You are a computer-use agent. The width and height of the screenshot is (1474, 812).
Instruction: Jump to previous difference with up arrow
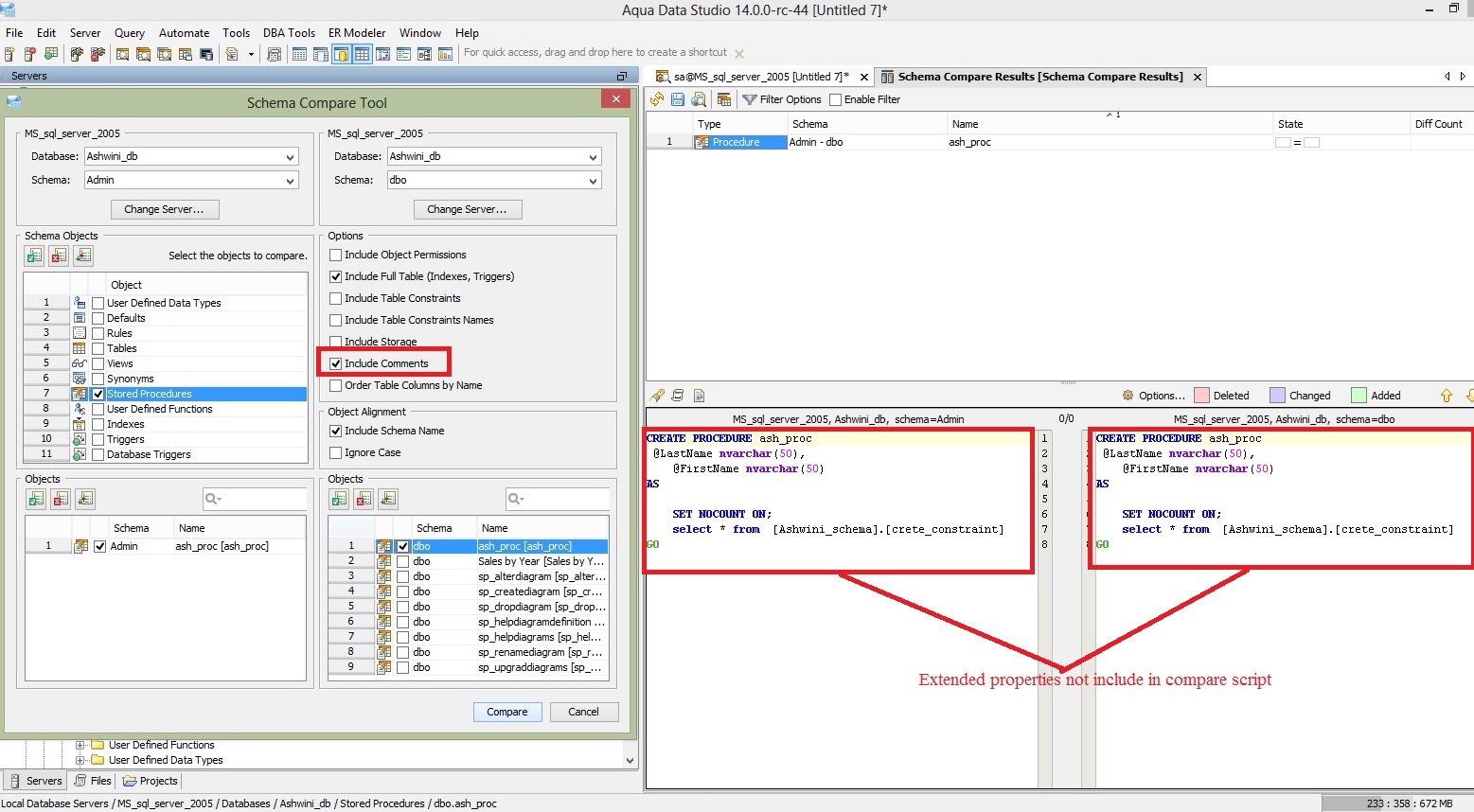(1447, 396)
